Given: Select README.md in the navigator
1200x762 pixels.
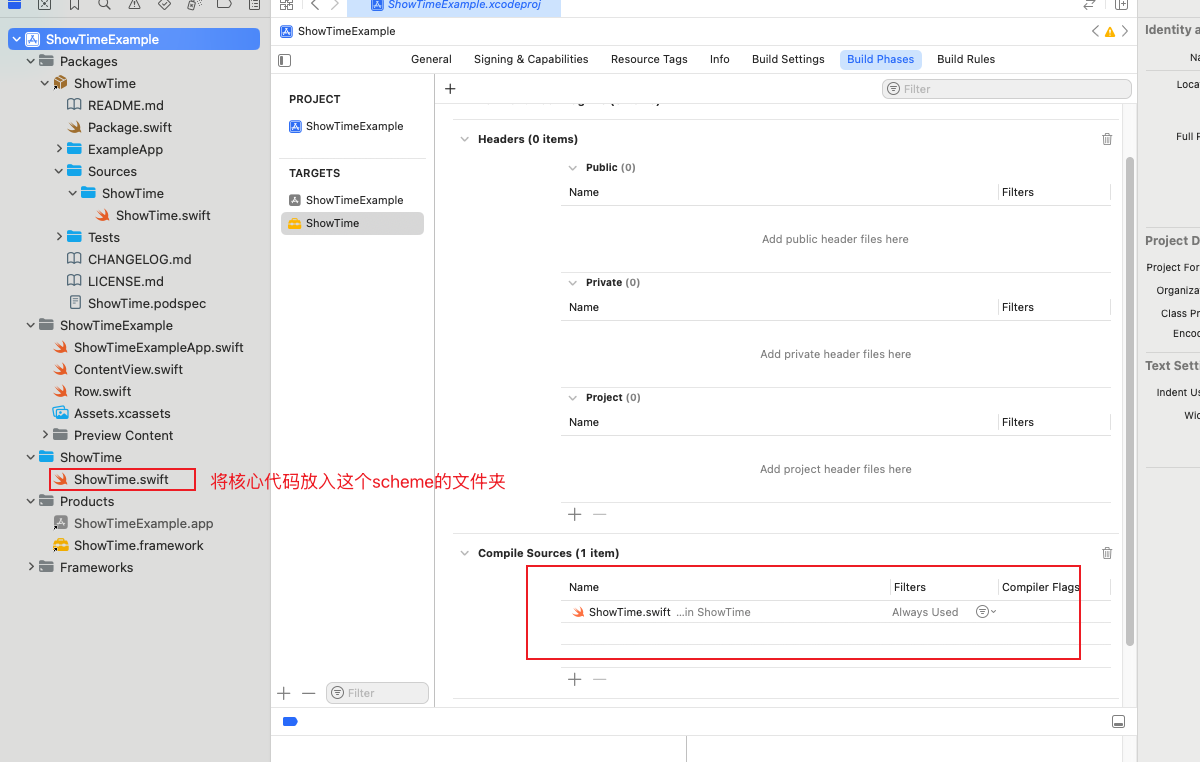Looking at the screenshot, I should click(126, 105).
